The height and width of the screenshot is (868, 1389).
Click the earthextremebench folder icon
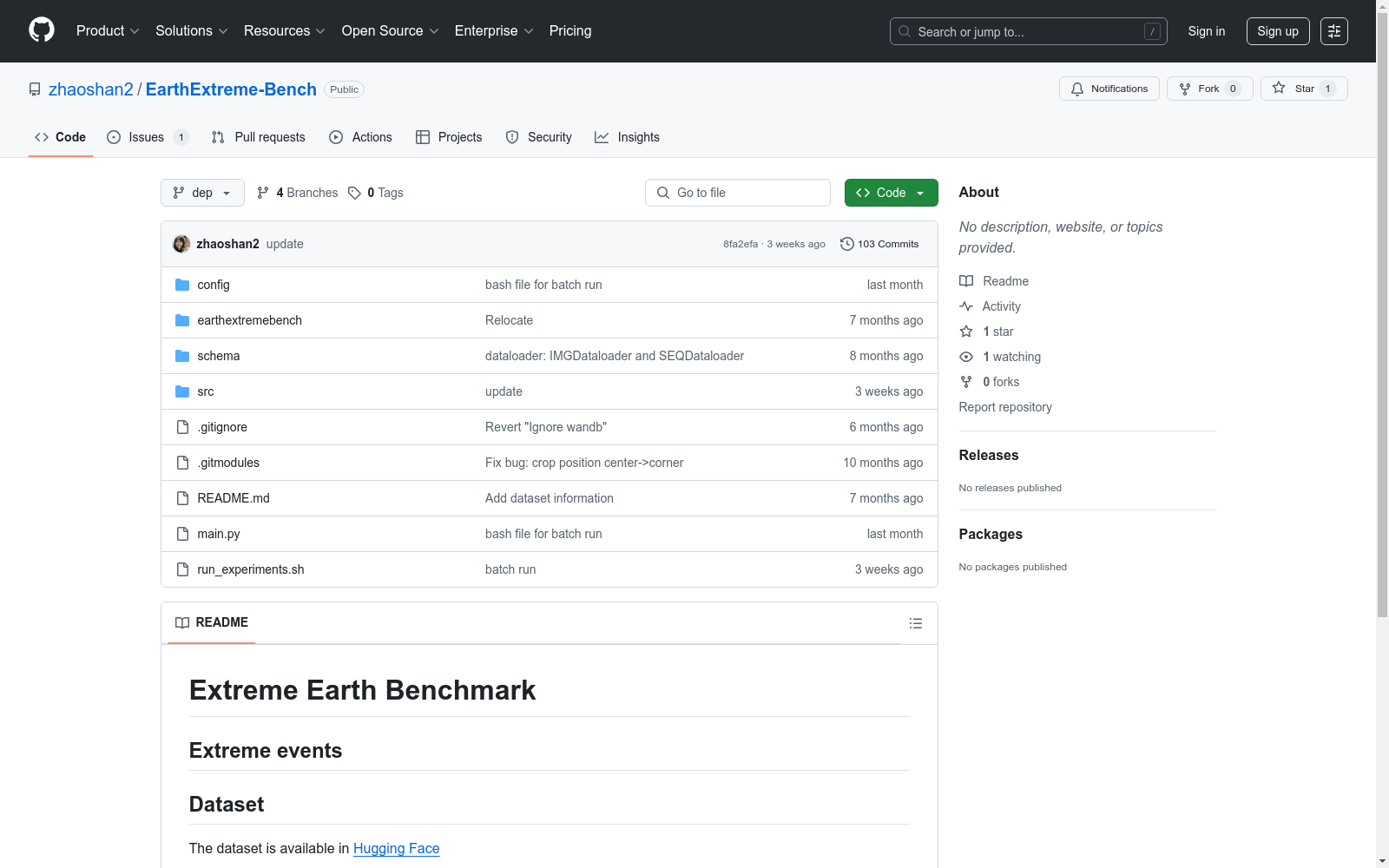tap(182, 320)
